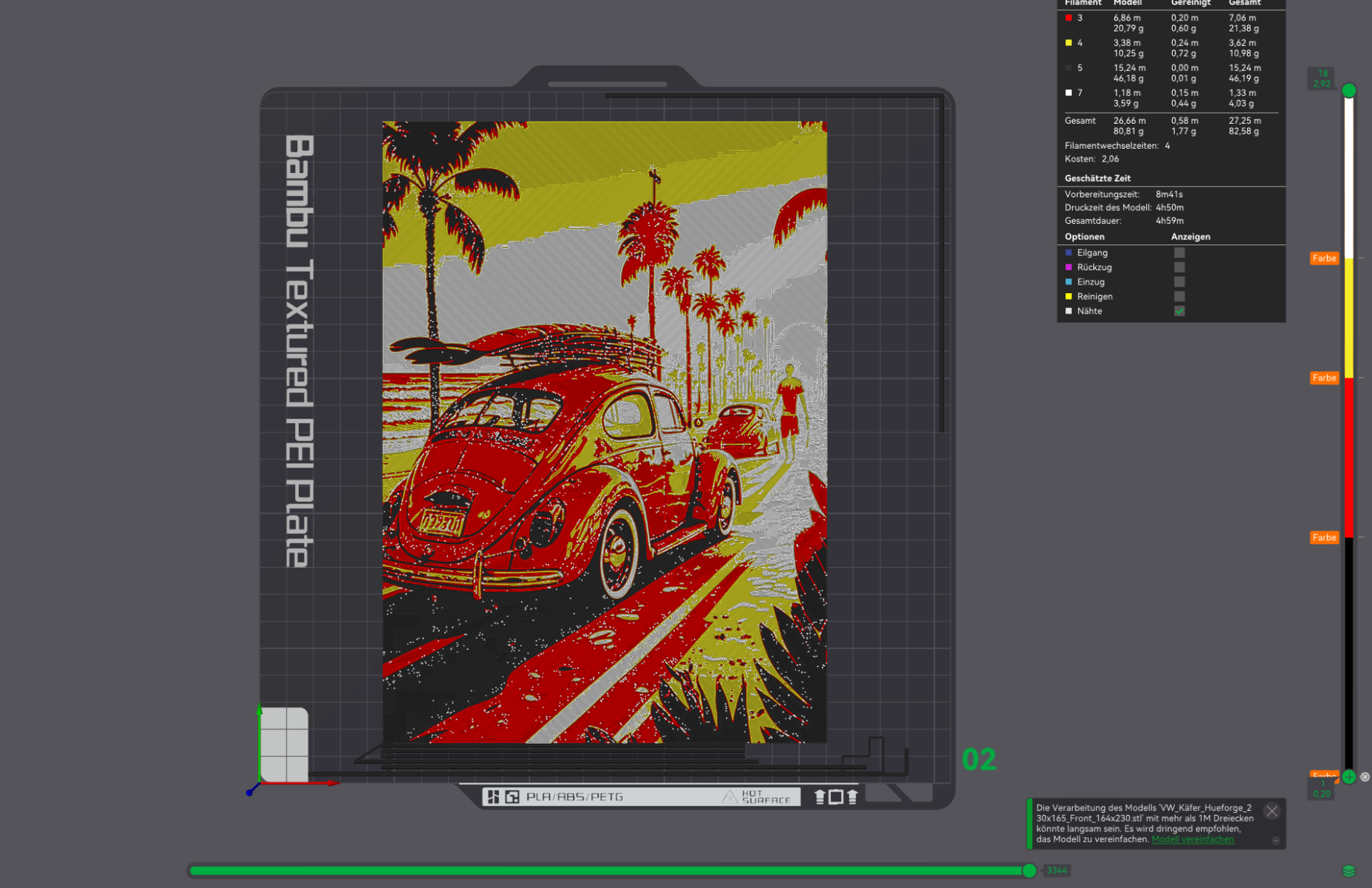
Task: Open the Modell vereinfachen link
Action: (x=1193, y=839)
